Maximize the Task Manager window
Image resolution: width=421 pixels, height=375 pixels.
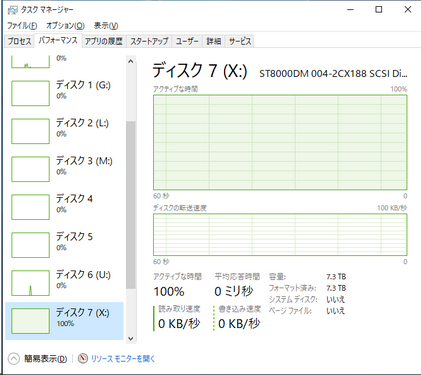point(379,10)
